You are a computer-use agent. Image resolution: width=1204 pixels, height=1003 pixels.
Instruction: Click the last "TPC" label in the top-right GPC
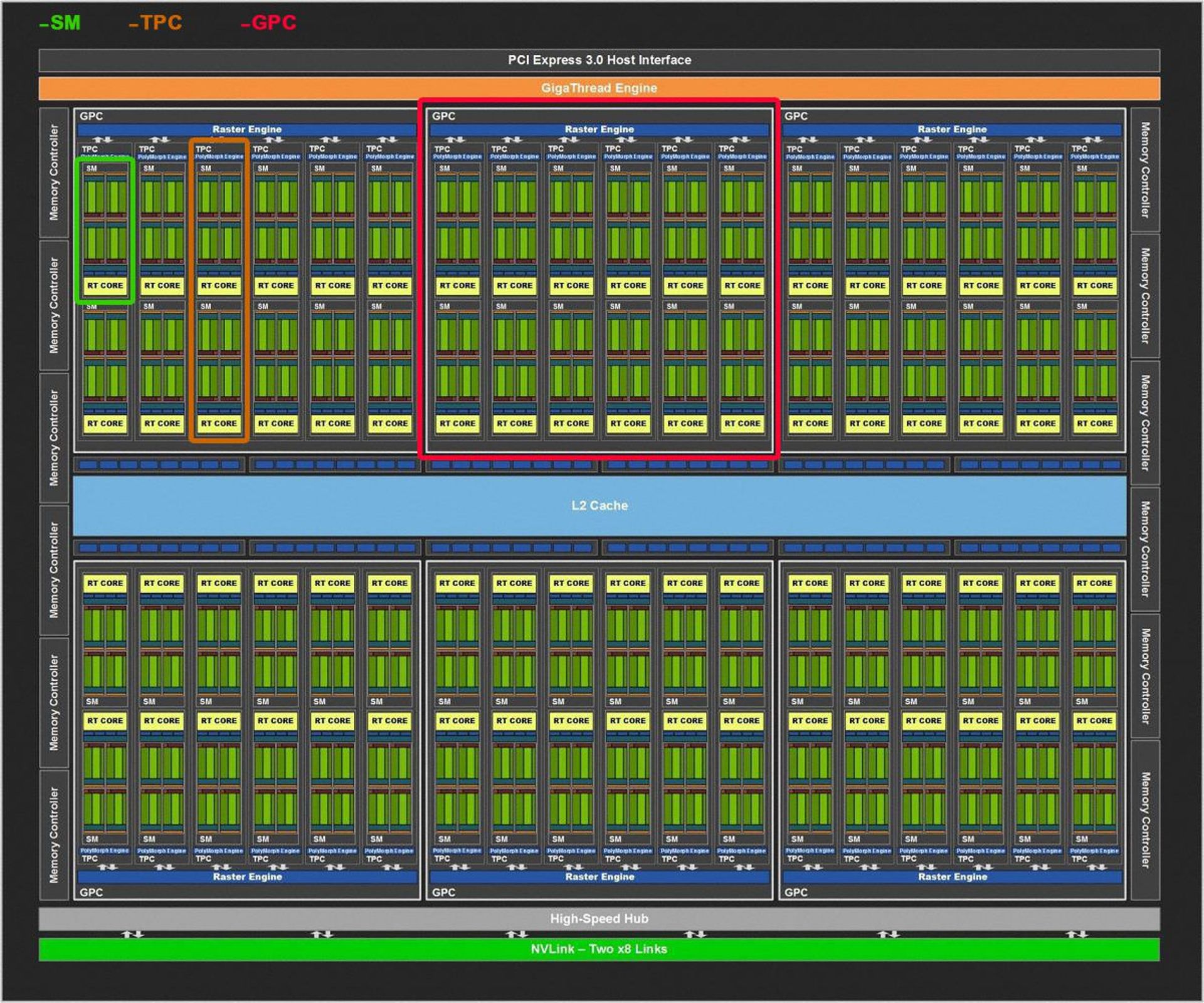(x=1079, y=149)
